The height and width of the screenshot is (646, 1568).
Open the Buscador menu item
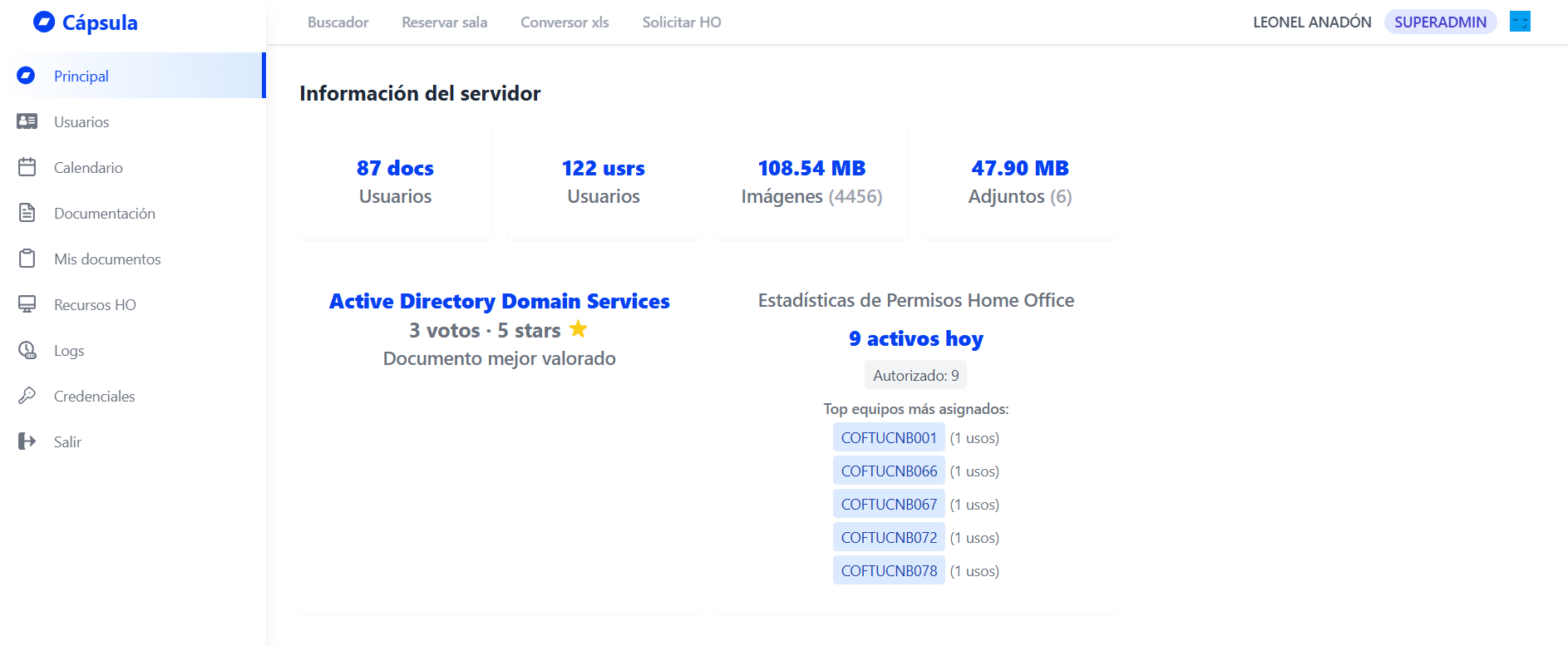(338, 22)
